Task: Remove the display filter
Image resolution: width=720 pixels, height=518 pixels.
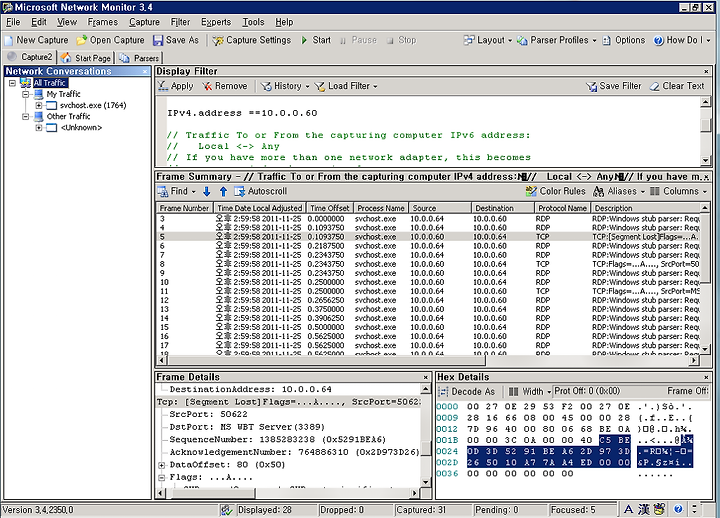Action: [x=225, y=86]
